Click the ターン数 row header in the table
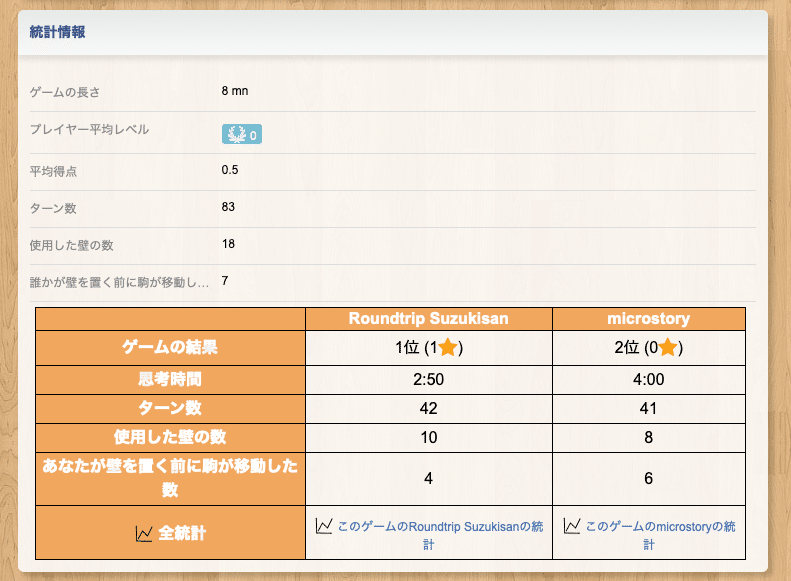Viewport: 791px width, 581px height. pos(171,409)
